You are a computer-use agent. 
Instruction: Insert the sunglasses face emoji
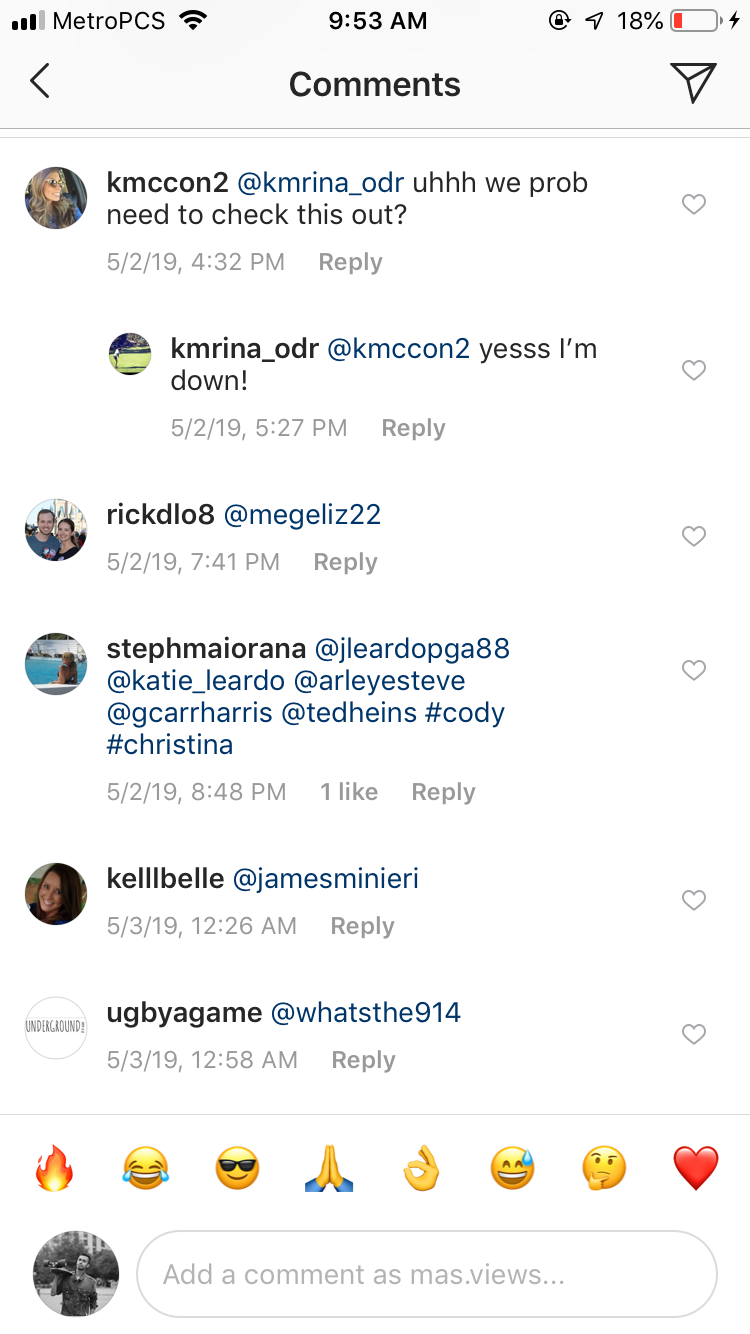(x=237, y=1167)
